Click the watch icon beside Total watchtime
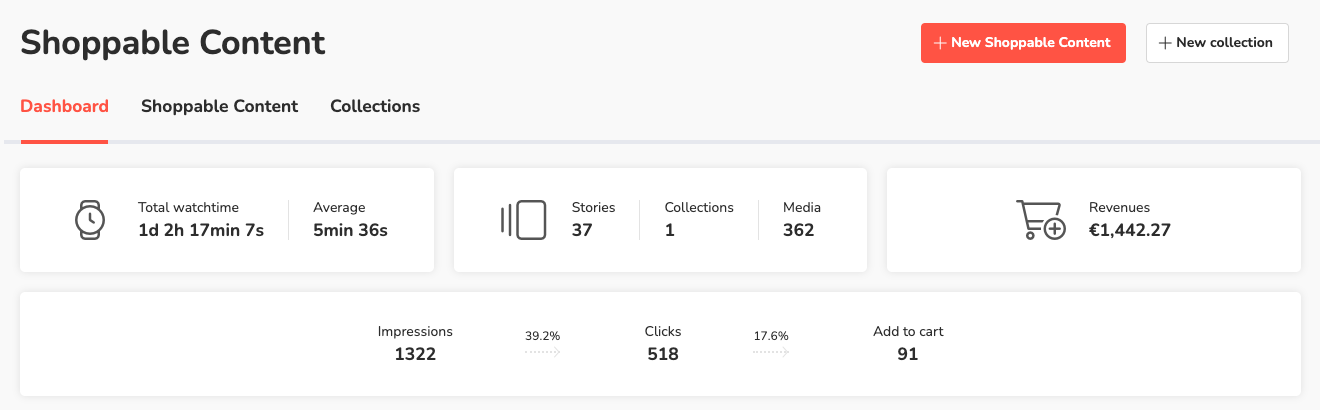 [x=90, y=219]
